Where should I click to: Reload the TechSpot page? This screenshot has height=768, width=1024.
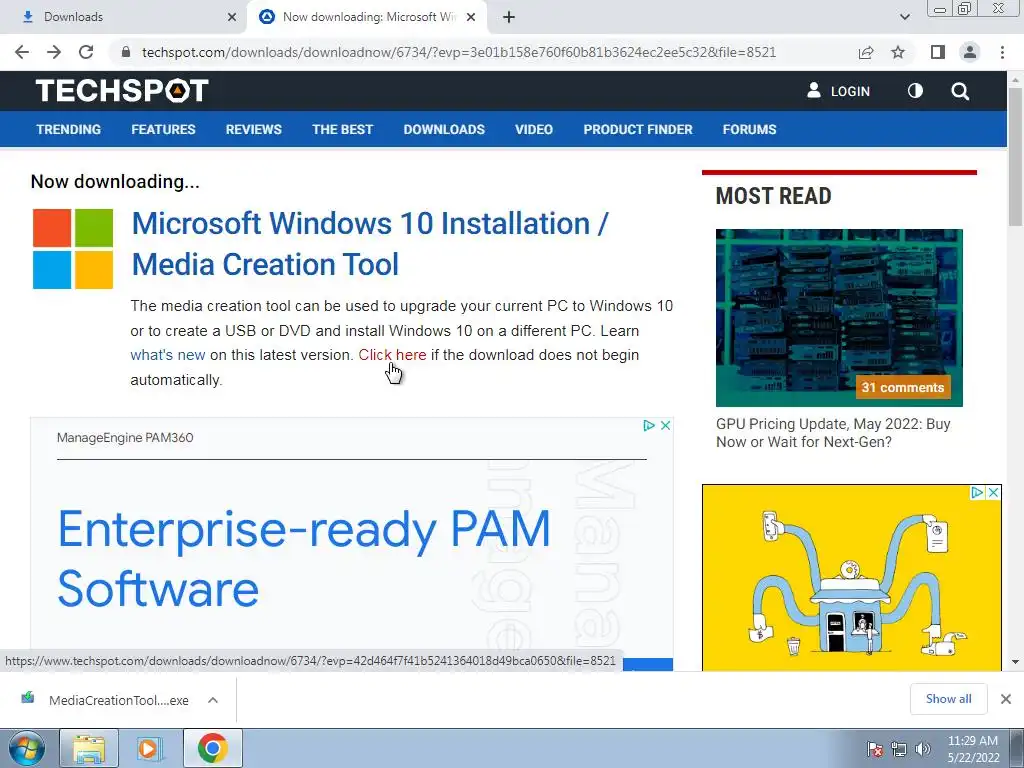pyautogui.click(x=86, y=52)
